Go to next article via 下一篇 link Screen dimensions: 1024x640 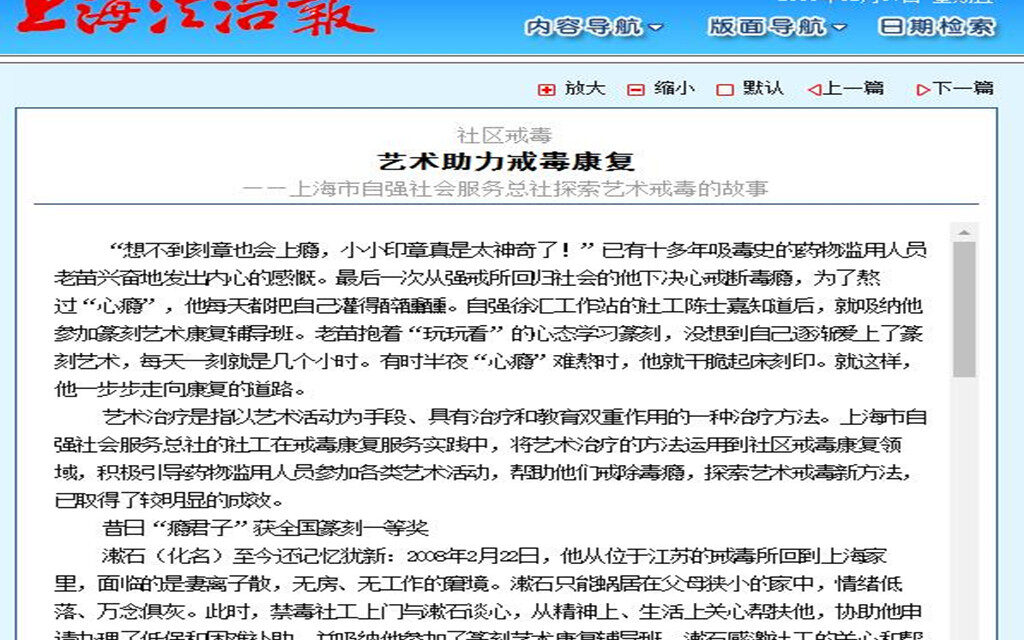click(963, 89)
